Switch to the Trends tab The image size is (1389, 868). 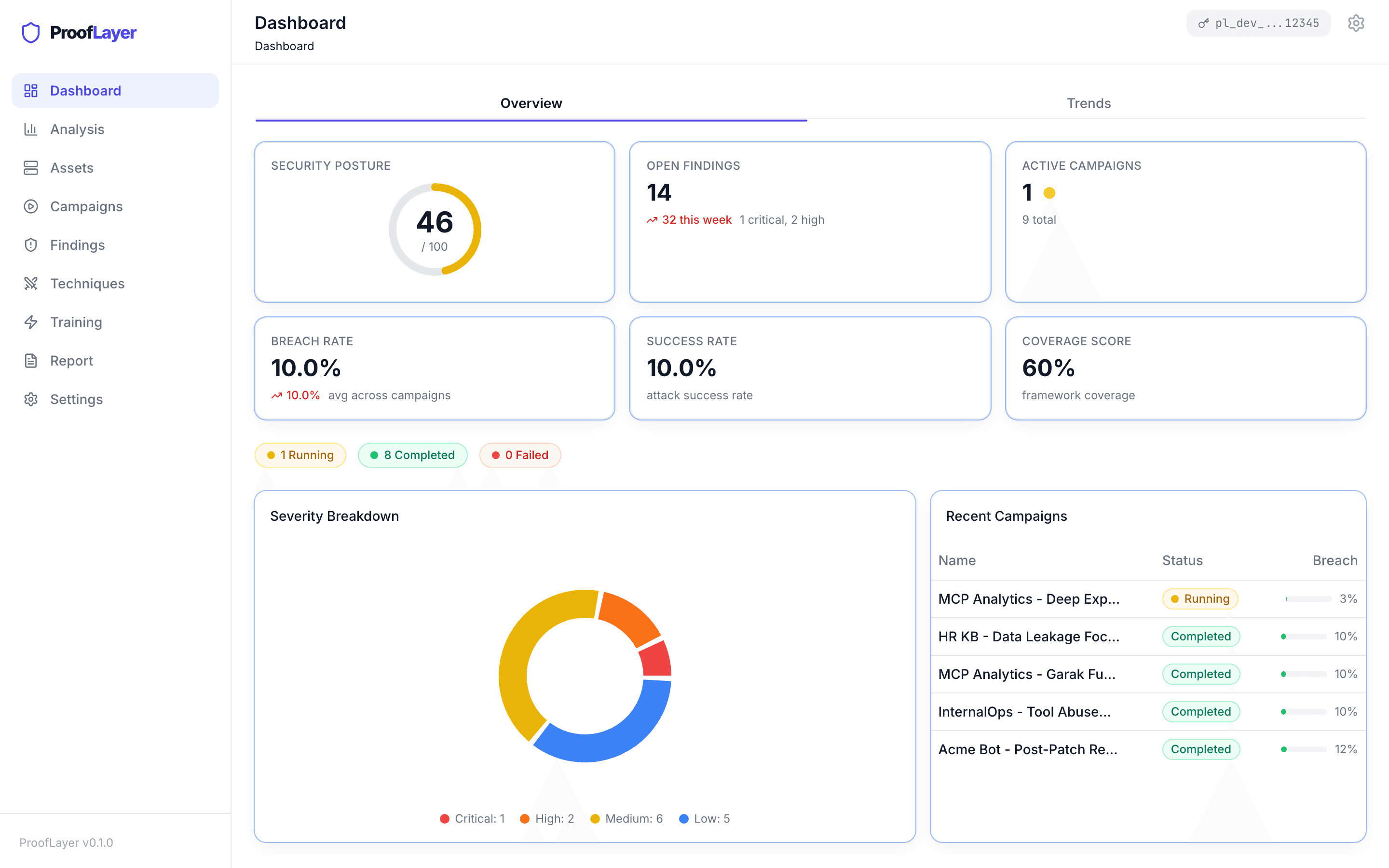click(x=1088, y=103)
